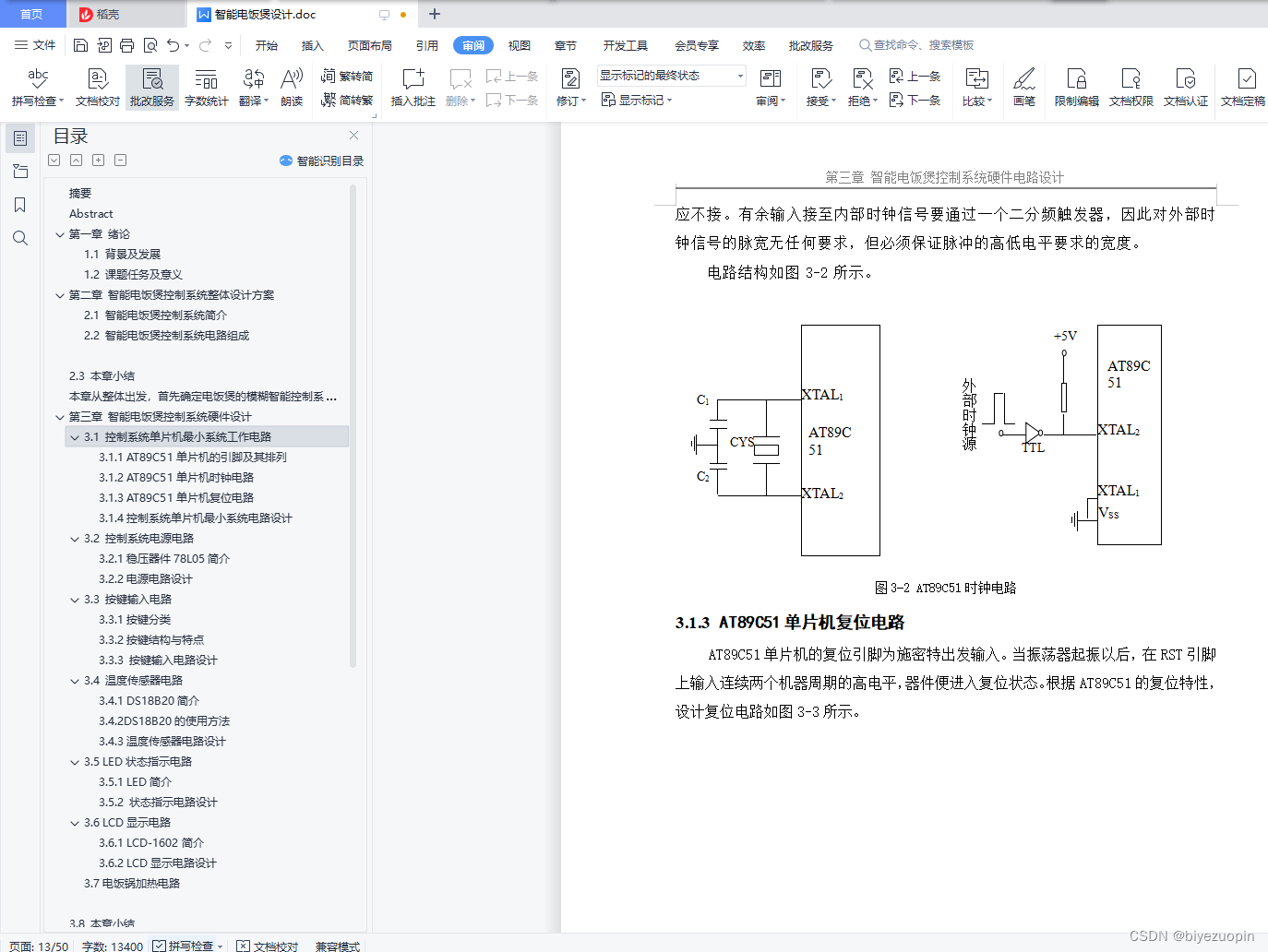The width and height of the screenshot is (1268, 952).
Task: Collapse section 3.3 按键输入电路
Action: coord(75,600)
